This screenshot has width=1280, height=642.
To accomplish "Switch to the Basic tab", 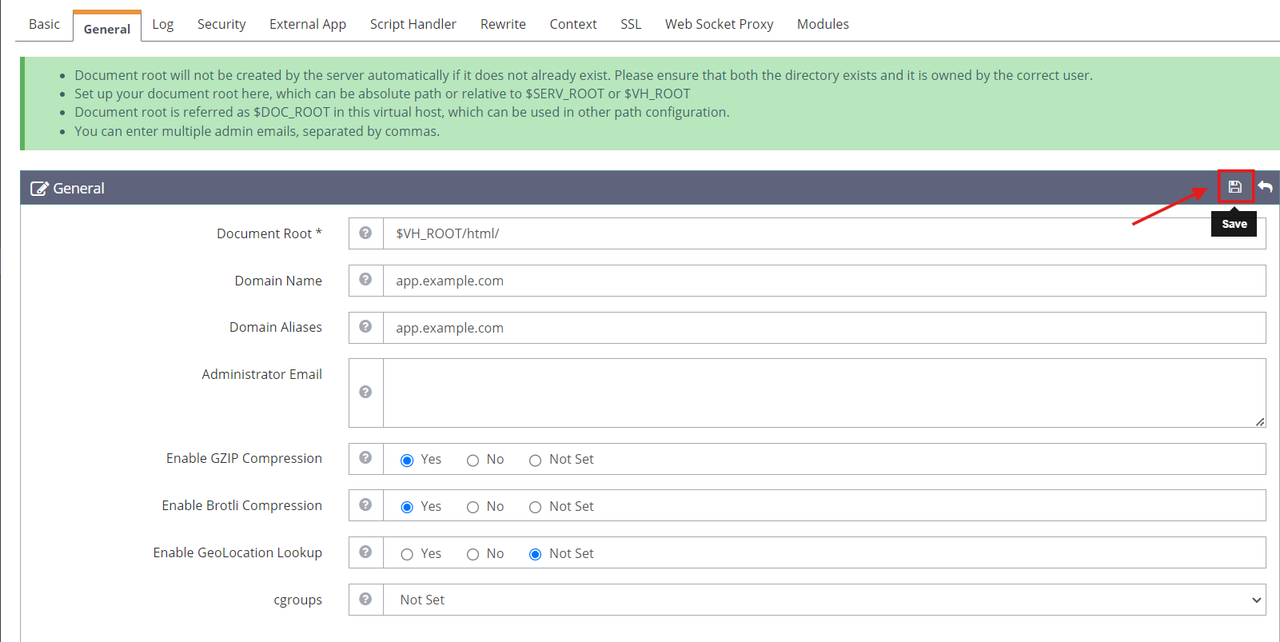I will pos(44,24).
